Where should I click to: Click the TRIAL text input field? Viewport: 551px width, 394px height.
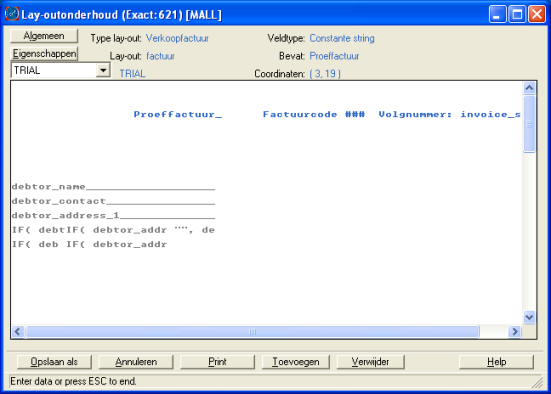54,70
